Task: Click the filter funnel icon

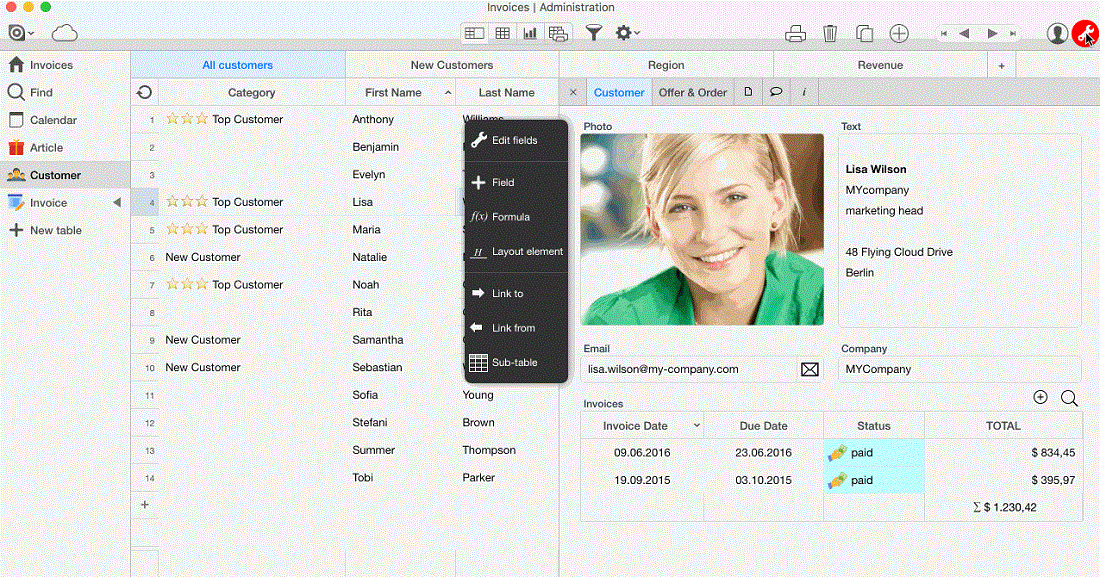Action: (593, 32)
